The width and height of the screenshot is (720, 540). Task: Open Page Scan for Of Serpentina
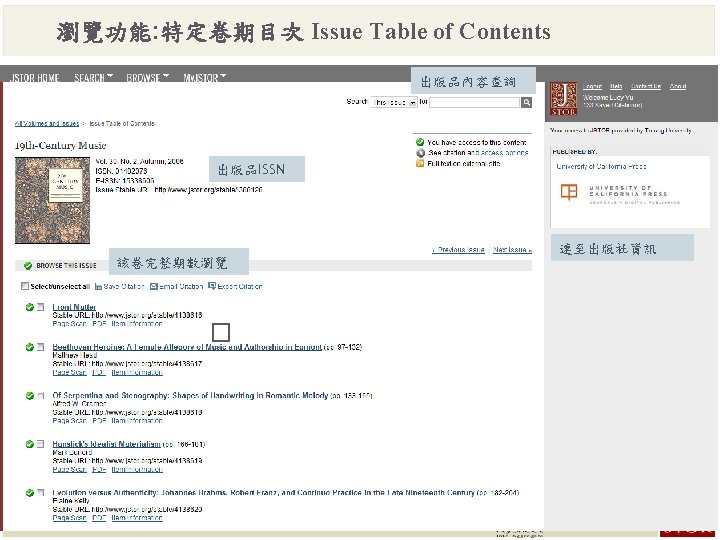pyautogui.click(x=69, y=421)
